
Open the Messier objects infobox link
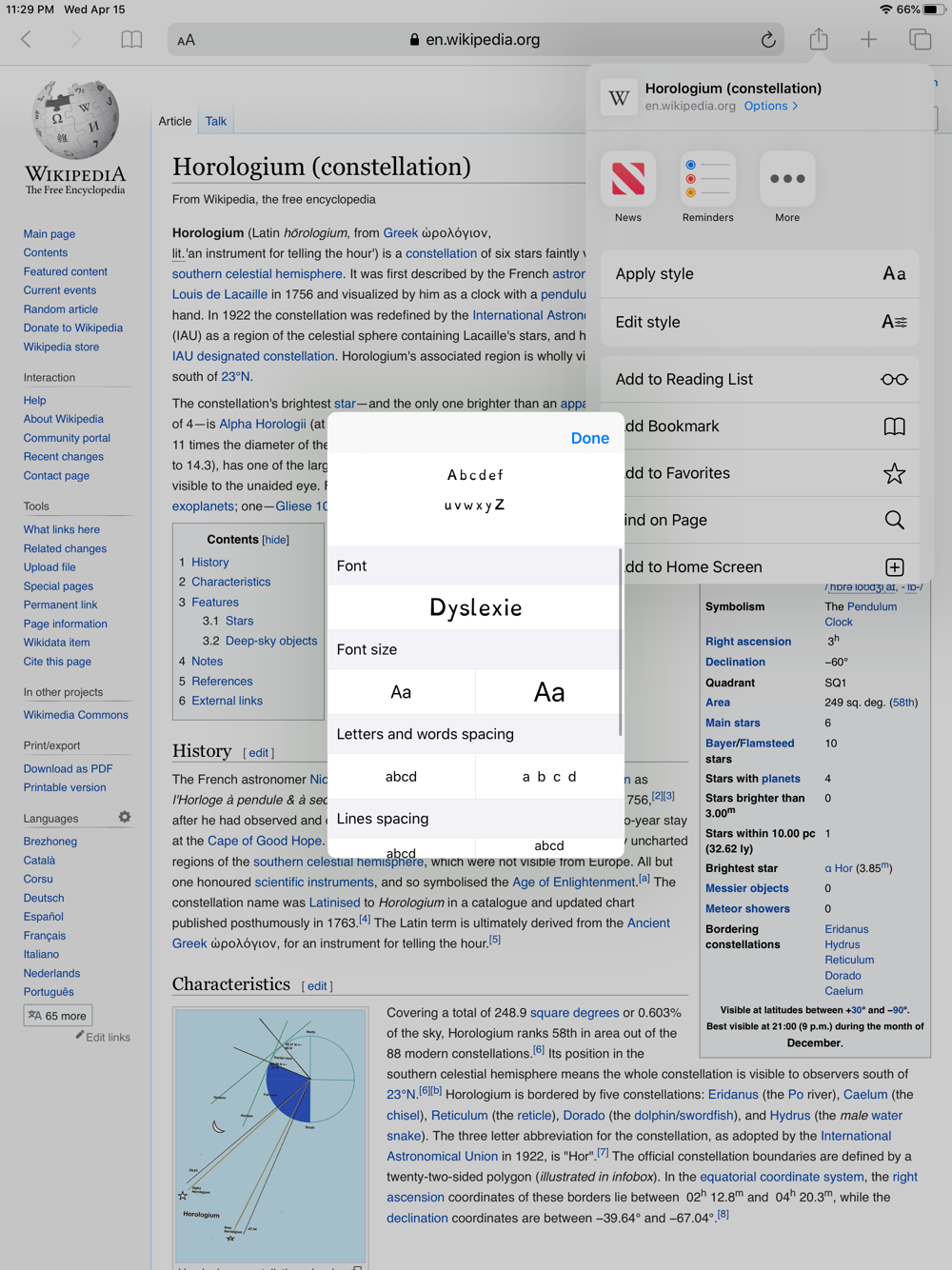point(747,888)
